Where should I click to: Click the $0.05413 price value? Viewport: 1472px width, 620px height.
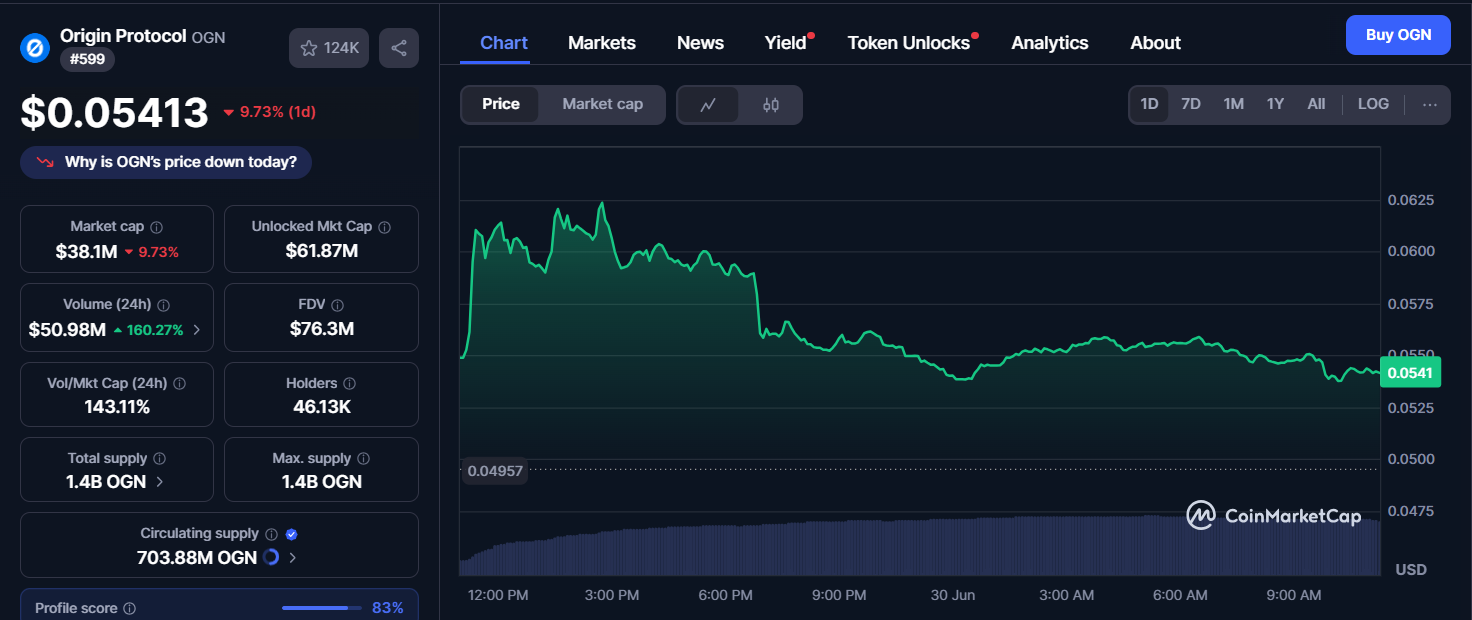(x=114, y=113)
